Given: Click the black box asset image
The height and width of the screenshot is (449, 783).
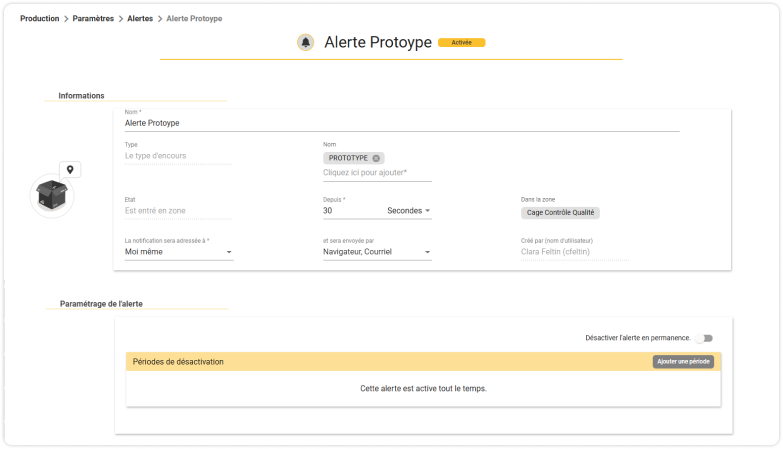Looking at the screenshot, I should coord(52,195).
